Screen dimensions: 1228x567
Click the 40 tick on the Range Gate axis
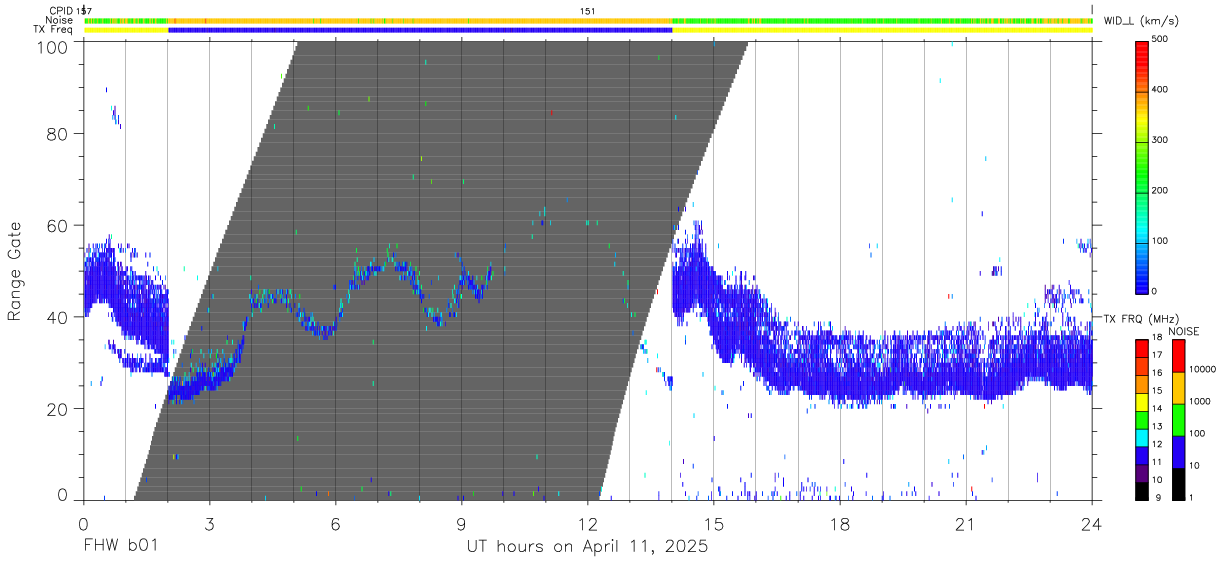click(58, 317)
